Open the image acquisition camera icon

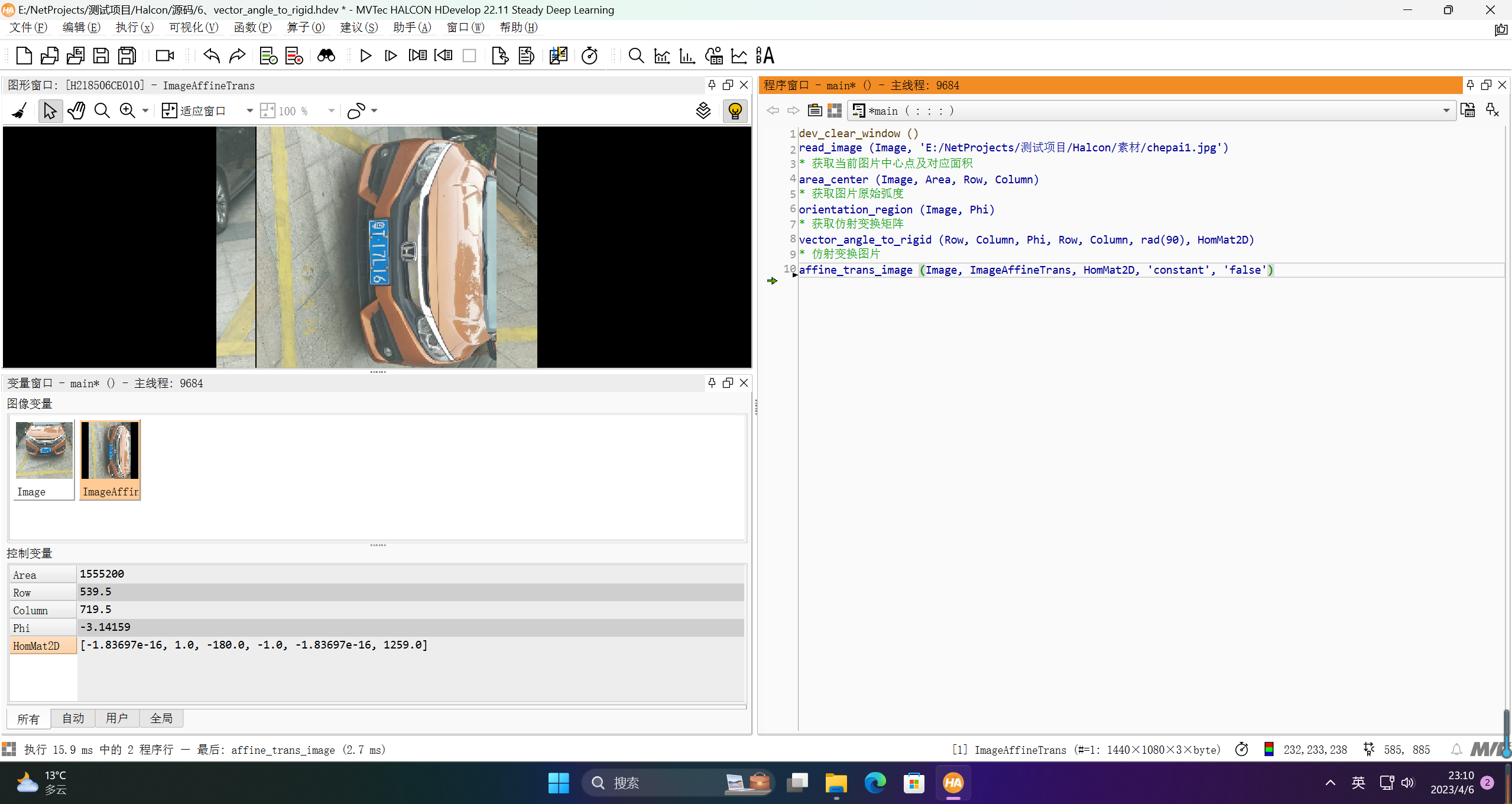point(164,56)
